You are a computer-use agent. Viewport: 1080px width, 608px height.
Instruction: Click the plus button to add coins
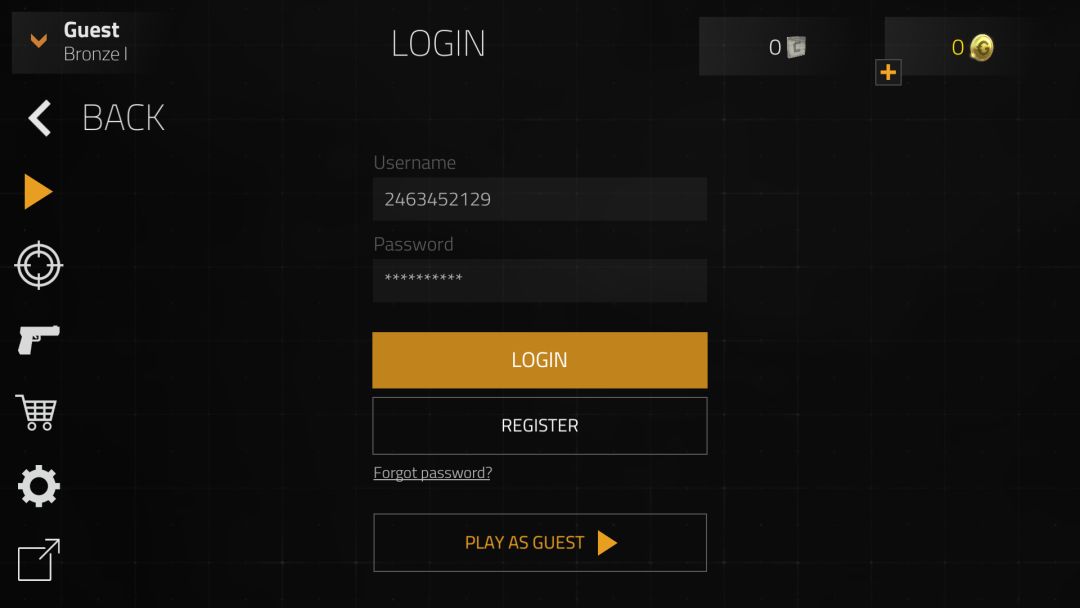click(x=888, y=72)
